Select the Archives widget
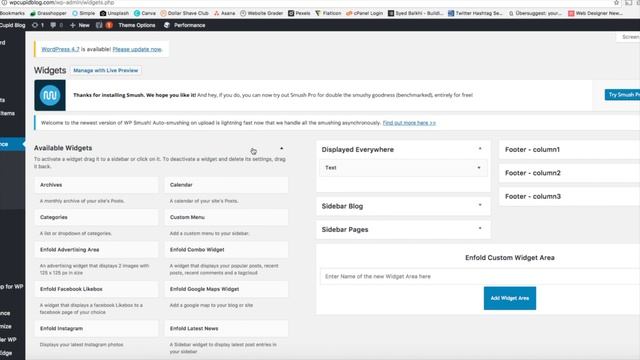The image size is (640, 360). coord(96,185)
